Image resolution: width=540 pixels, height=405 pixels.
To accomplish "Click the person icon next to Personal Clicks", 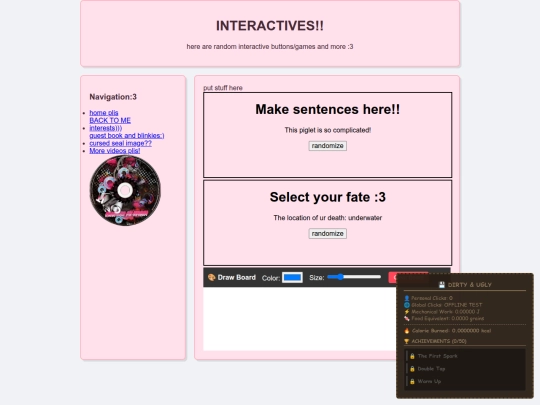I will point(407,298).
